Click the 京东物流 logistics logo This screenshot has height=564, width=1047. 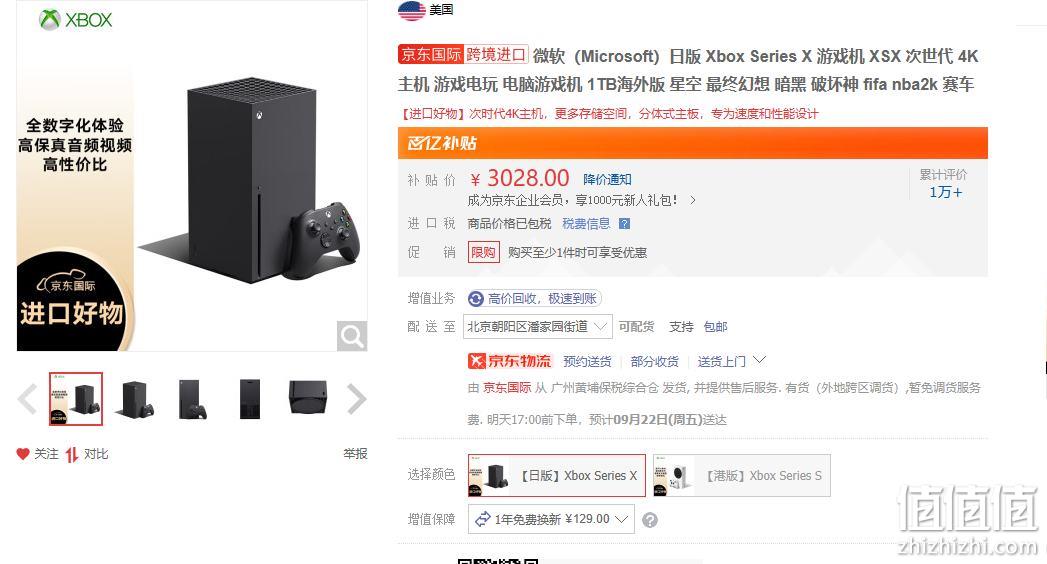(x=509, y=361)
